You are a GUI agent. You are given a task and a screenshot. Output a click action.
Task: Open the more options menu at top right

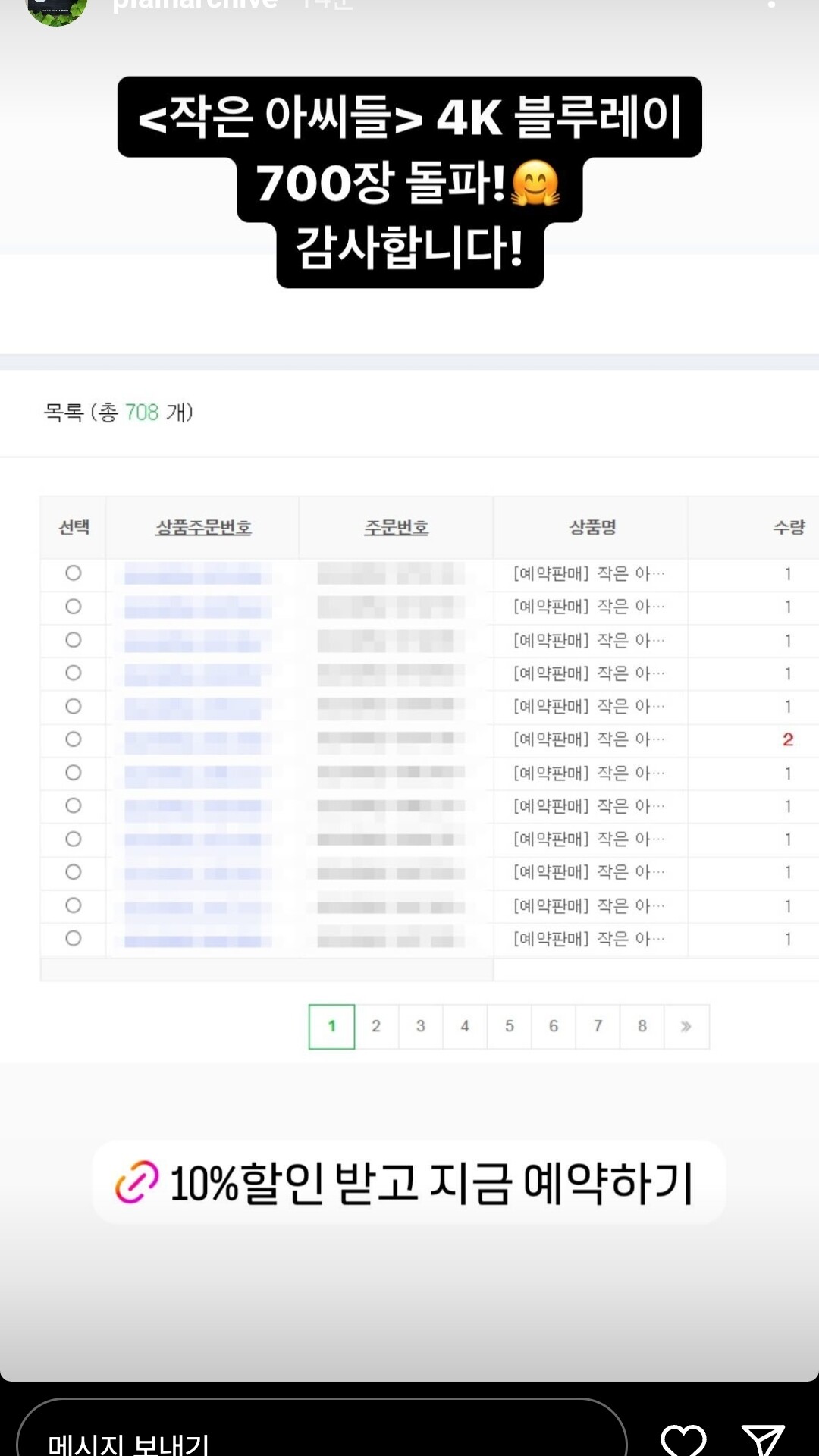pos(771,4)
